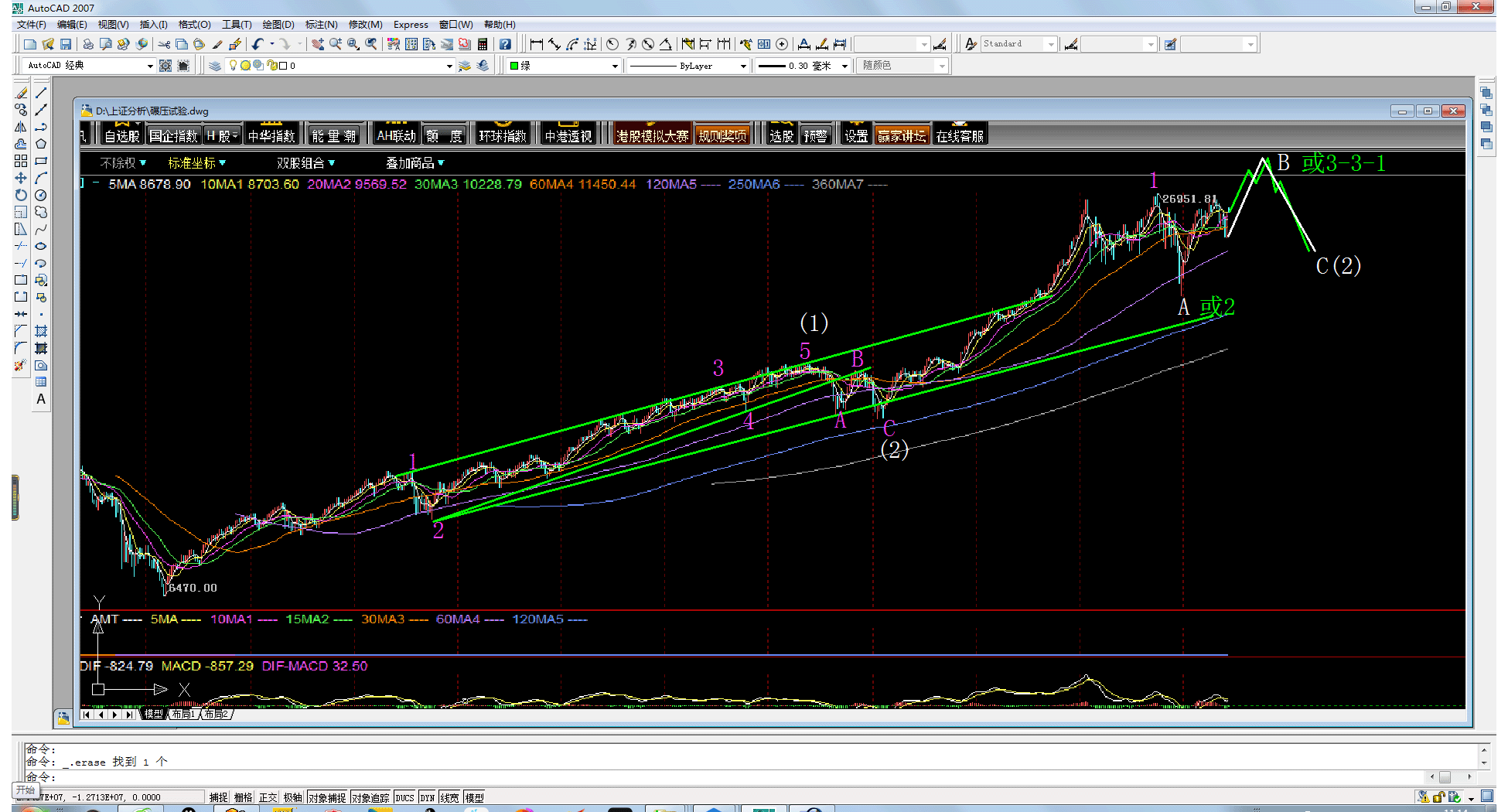Switch to the 布局2 layout tab
Screen dimensions: 1508x812
(217, 714)
